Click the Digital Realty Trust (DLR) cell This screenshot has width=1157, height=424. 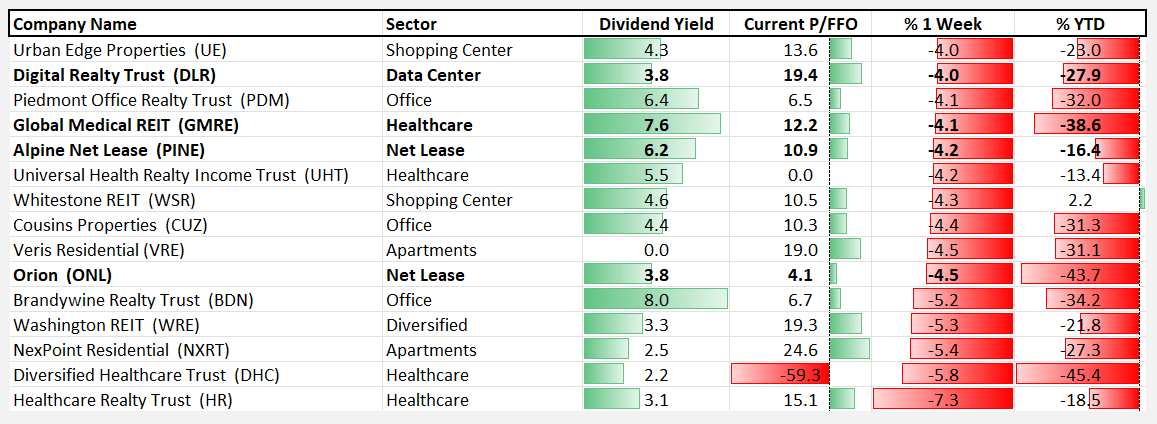pyautogui.click(x=115, y=75)
